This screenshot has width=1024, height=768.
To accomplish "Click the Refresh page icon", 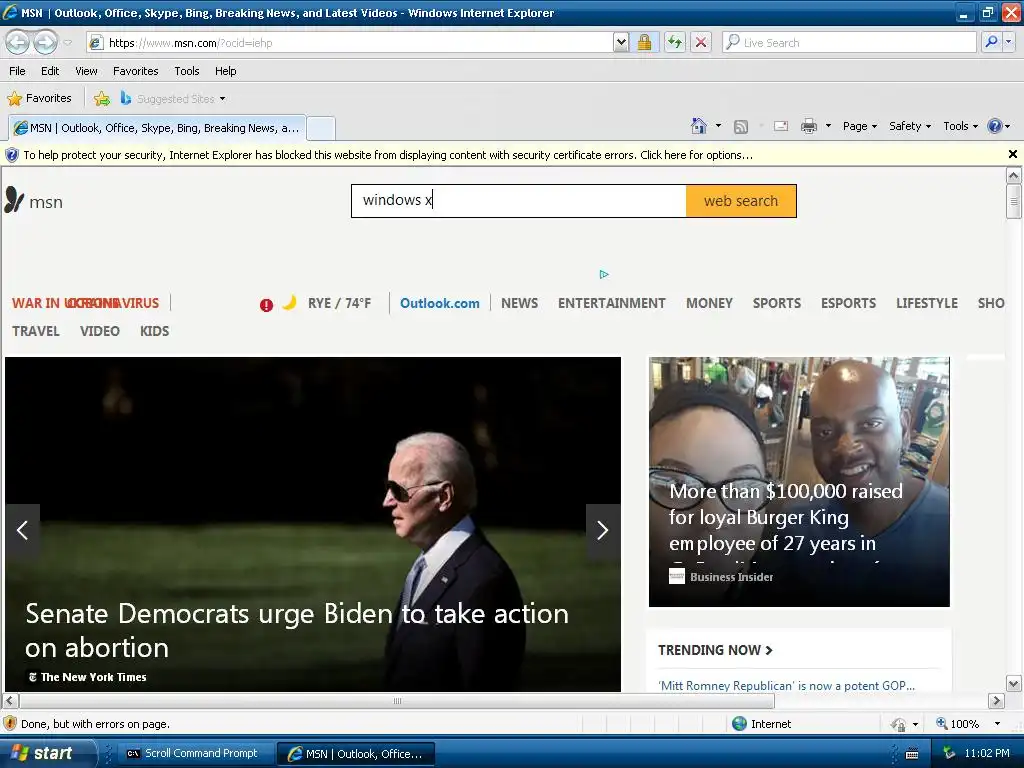I will point(675,42).
